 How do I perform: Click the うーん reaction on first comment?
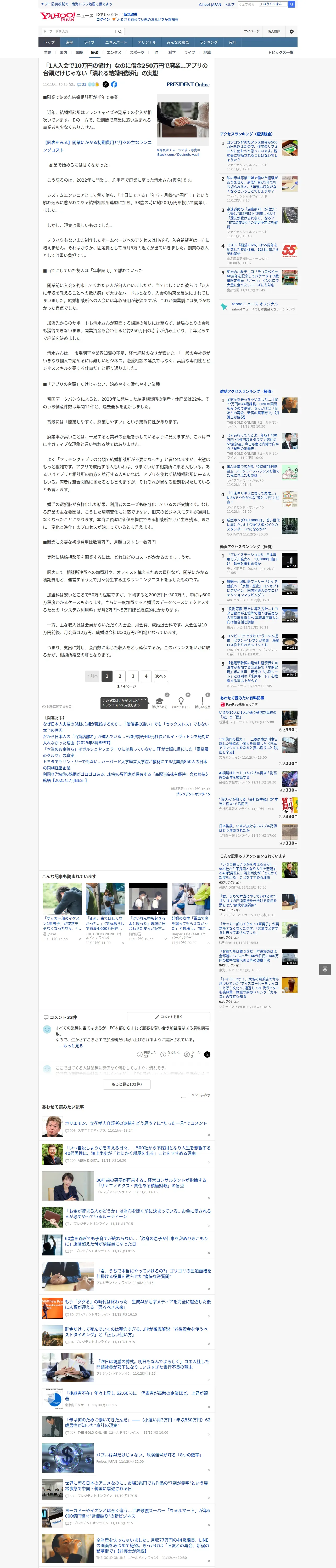[192, 1054]
